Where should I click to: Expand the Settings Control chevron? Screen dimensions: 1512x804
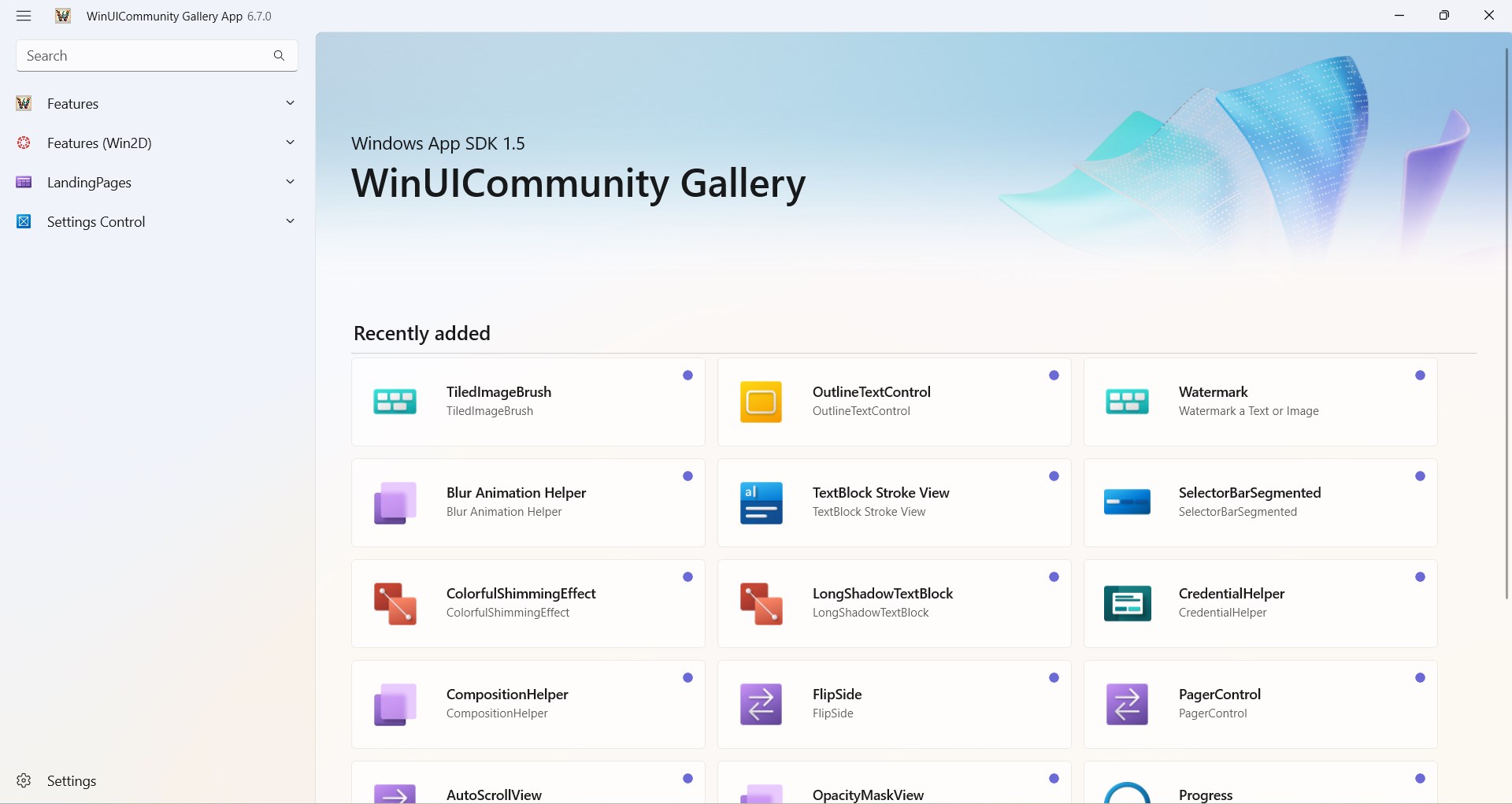(x=290, y=221)
